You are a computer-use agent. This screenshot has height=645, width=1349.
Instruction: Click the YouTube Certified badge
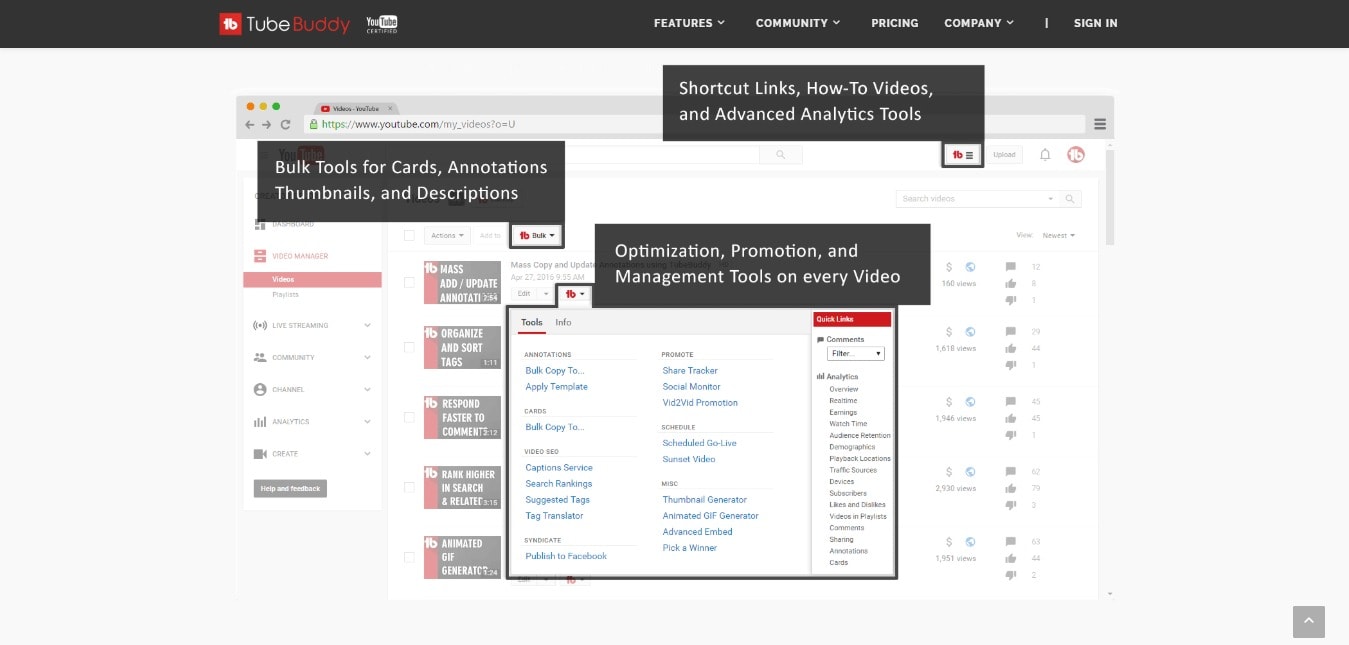pos(382,24)
